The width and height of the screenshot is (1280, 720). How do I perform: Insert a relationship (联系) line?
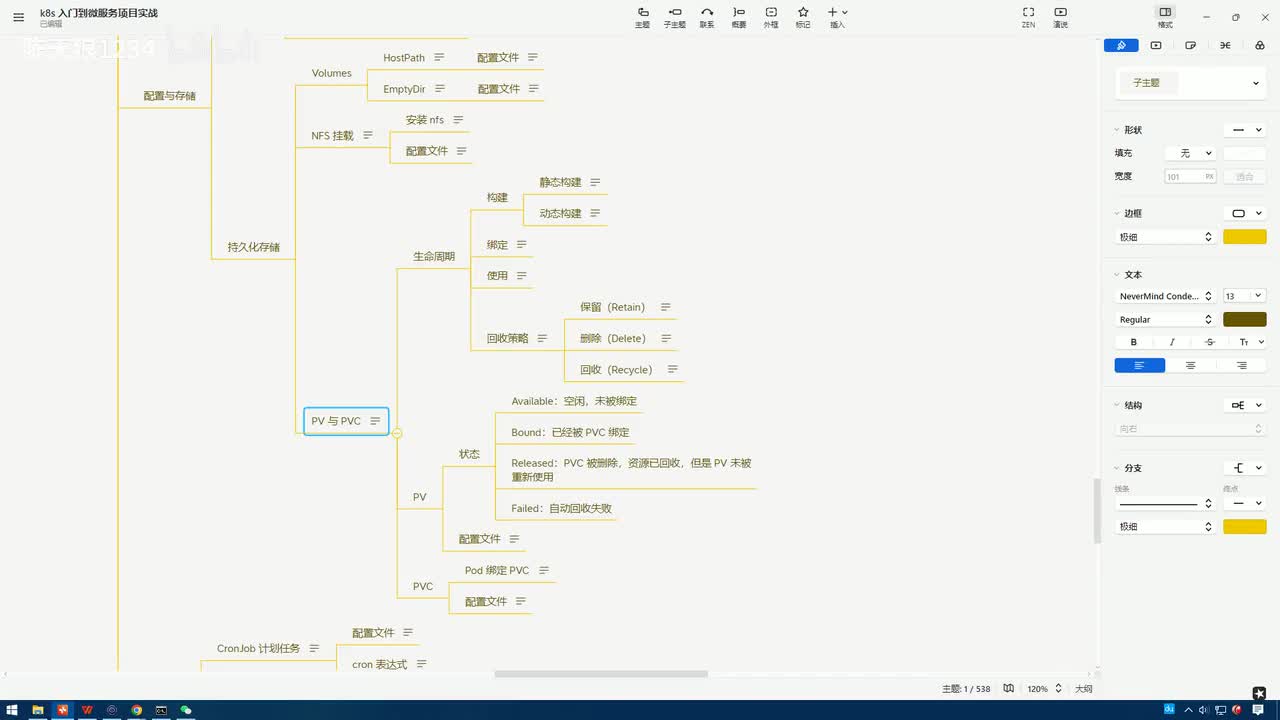pyautogui.click(x=707, y=17)
